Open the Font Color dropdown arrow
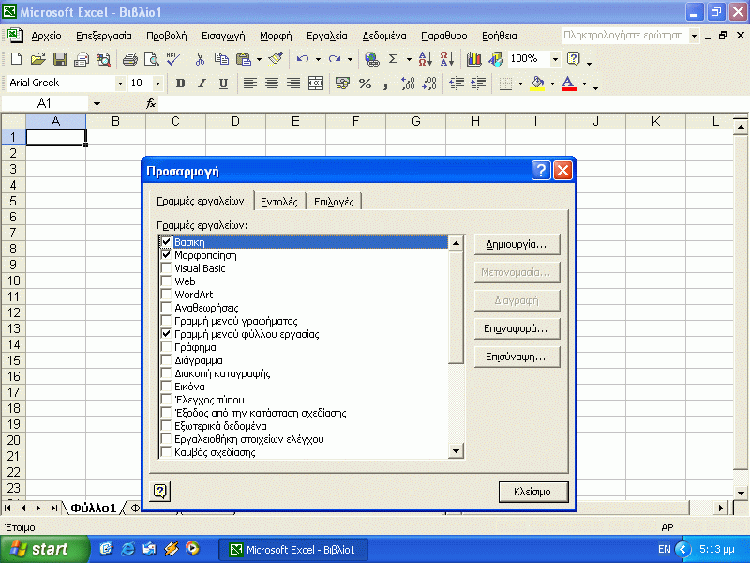750x563 pixels. click(585, 84)
